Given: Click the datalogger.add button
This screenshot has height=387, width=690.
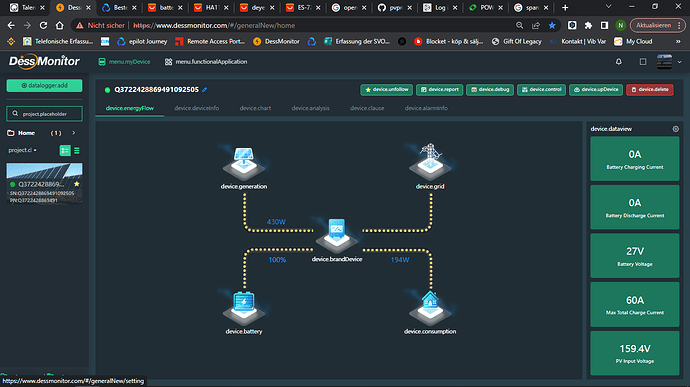Looking at the screenshot, I should [44, 85].
